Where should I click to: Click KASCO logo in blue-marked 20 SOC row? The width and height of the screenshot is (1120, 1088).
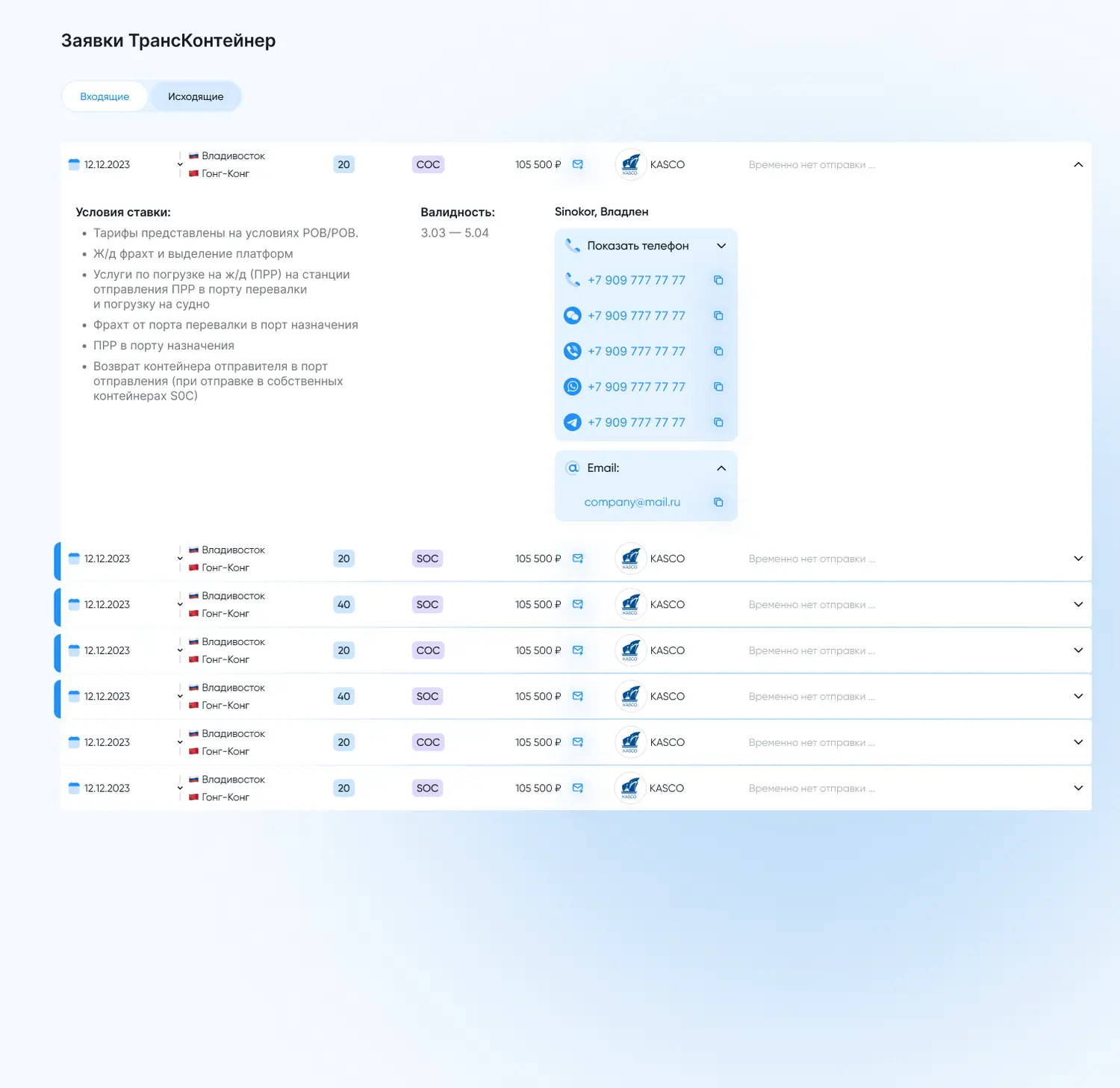631,559
